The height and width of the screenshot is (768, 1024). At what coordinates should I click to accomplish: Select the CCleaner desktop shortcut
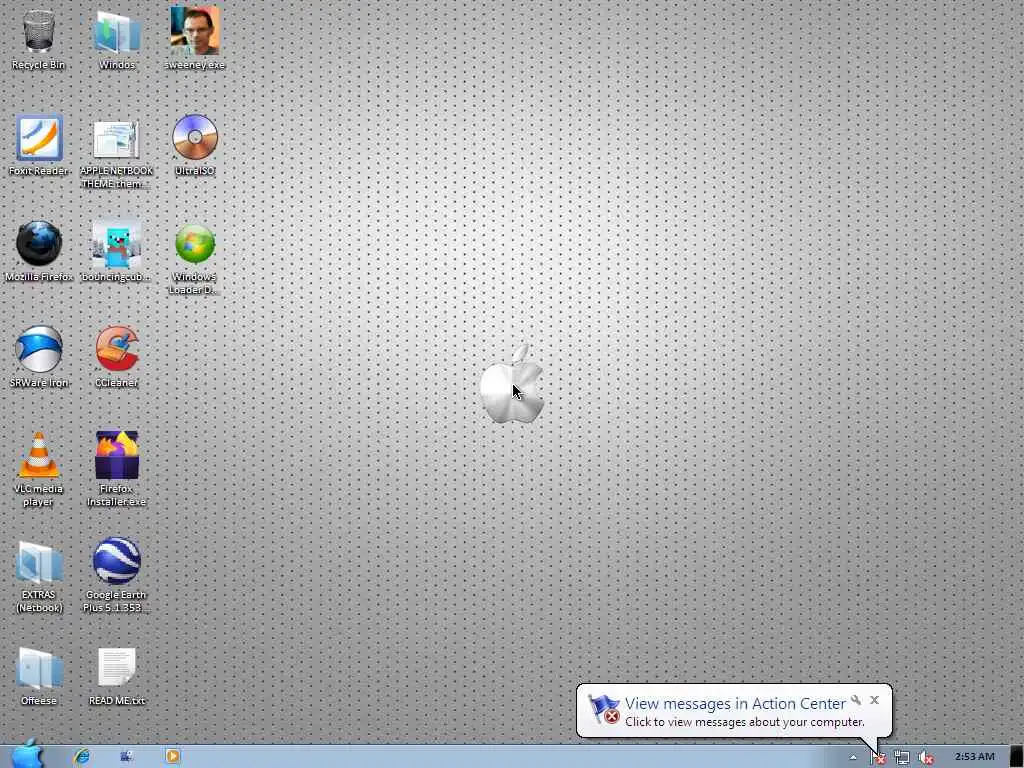click(116, 357)
